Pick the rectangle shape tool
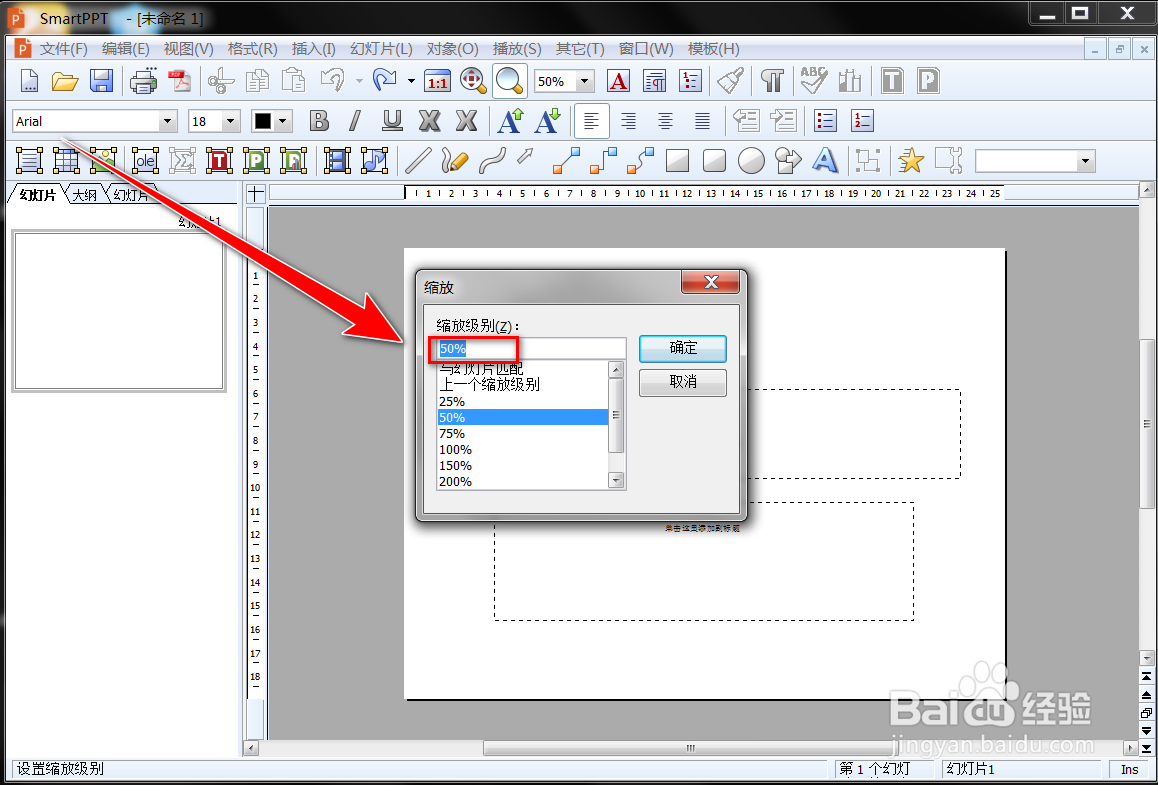Image resolution: width=1158 pixels, height=785 pixels. point(677,160)
